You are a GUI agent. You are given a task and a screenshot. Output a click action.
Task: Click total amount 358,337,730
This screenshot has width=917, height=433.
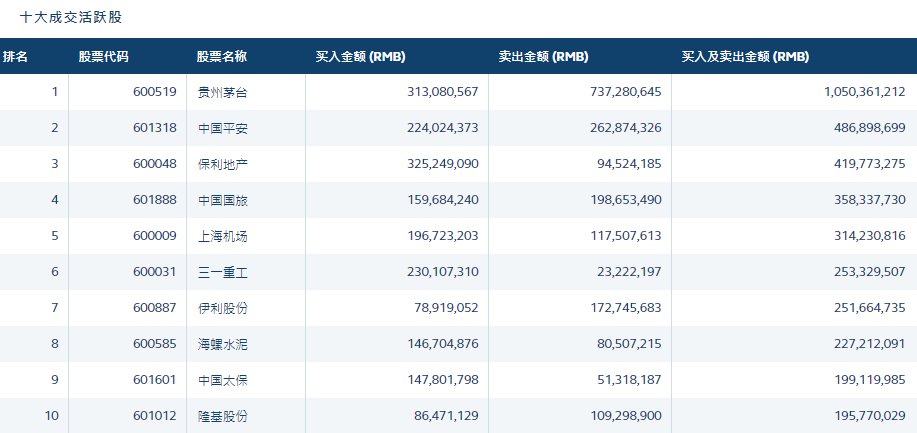(870, 200)
